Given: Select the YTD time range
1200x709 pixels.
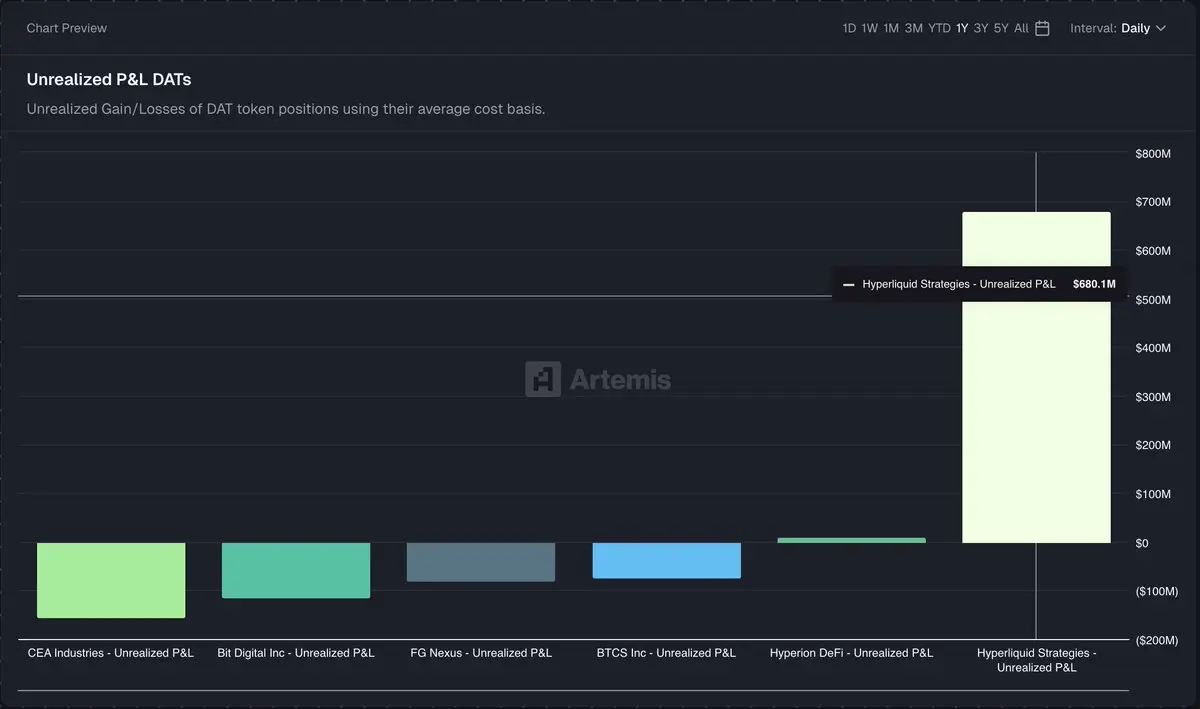Looking at the screenshot, I should pyautogui.click(x=939, y=28).
